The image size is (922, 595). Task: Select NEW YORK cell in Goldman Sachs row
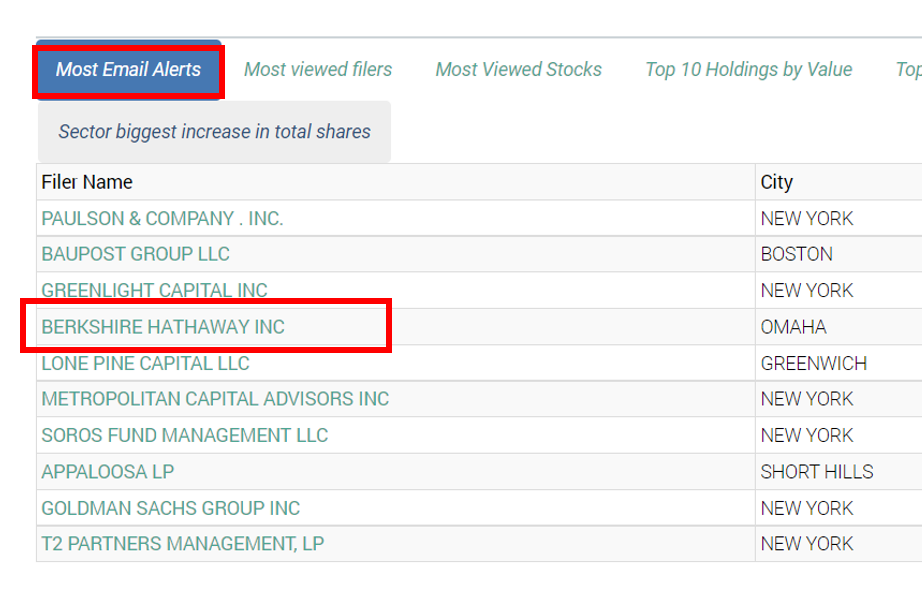click(839, 509)
